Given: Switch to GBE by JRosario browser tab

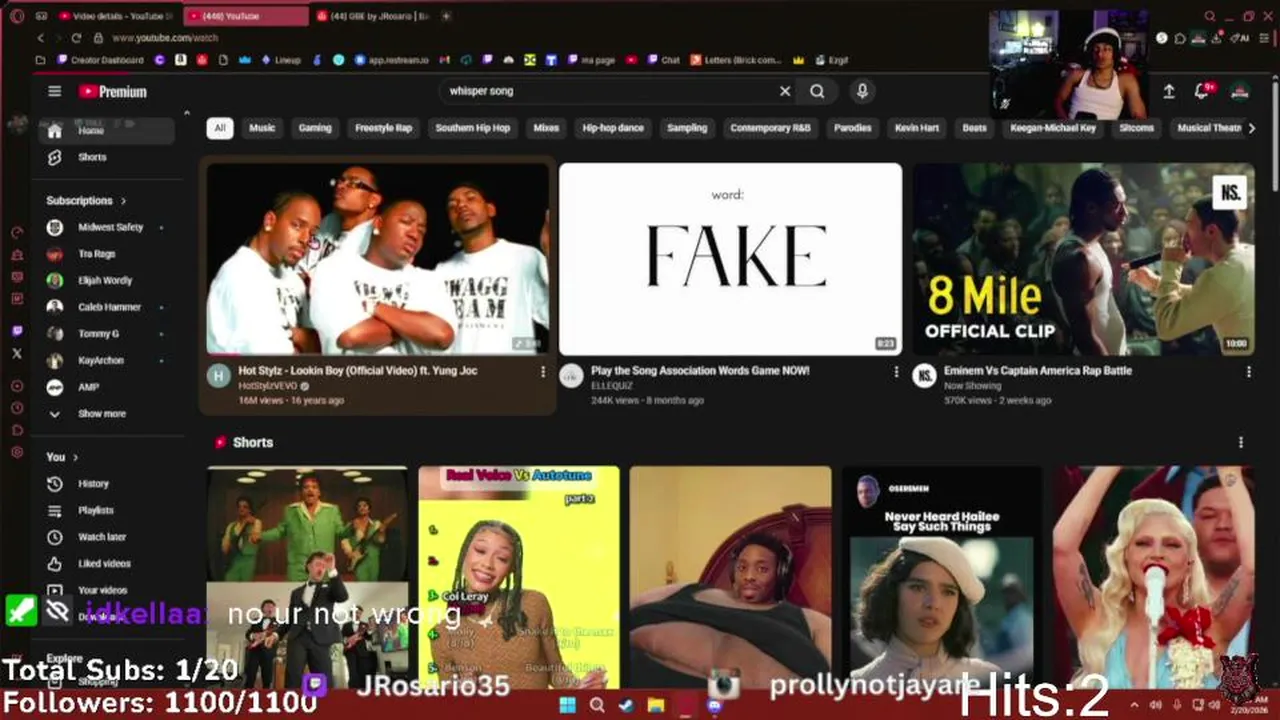Looking at the screenshot, I should (x=375, y=16).
